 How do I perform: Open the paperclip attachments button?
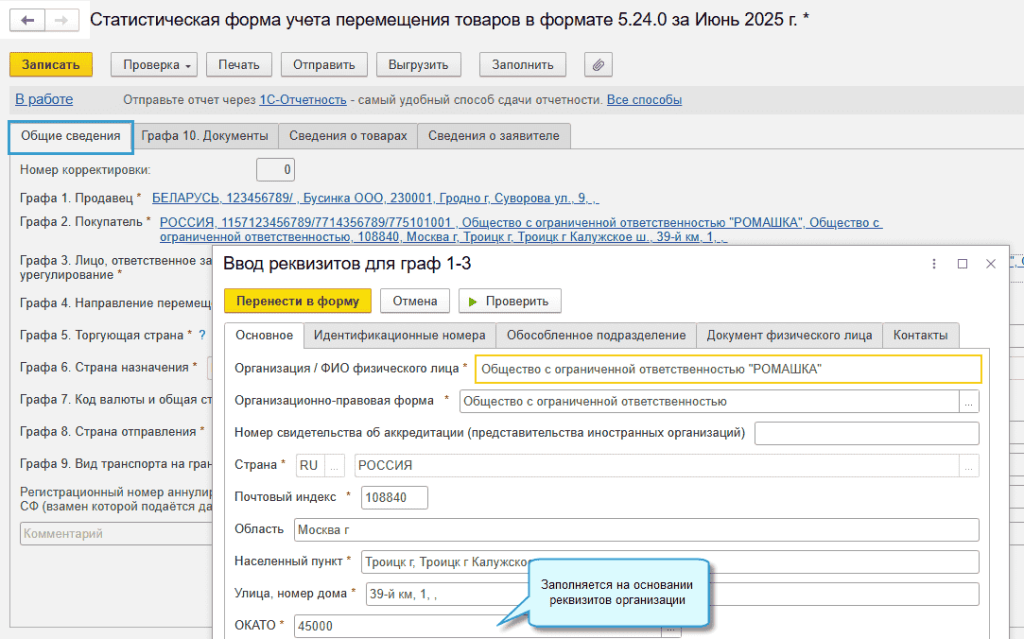point(598,65)
